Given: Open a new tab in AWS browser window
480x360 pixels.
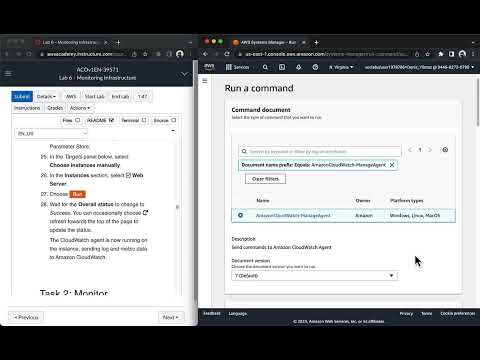Looking at the screenshot, I should point(316,42).
